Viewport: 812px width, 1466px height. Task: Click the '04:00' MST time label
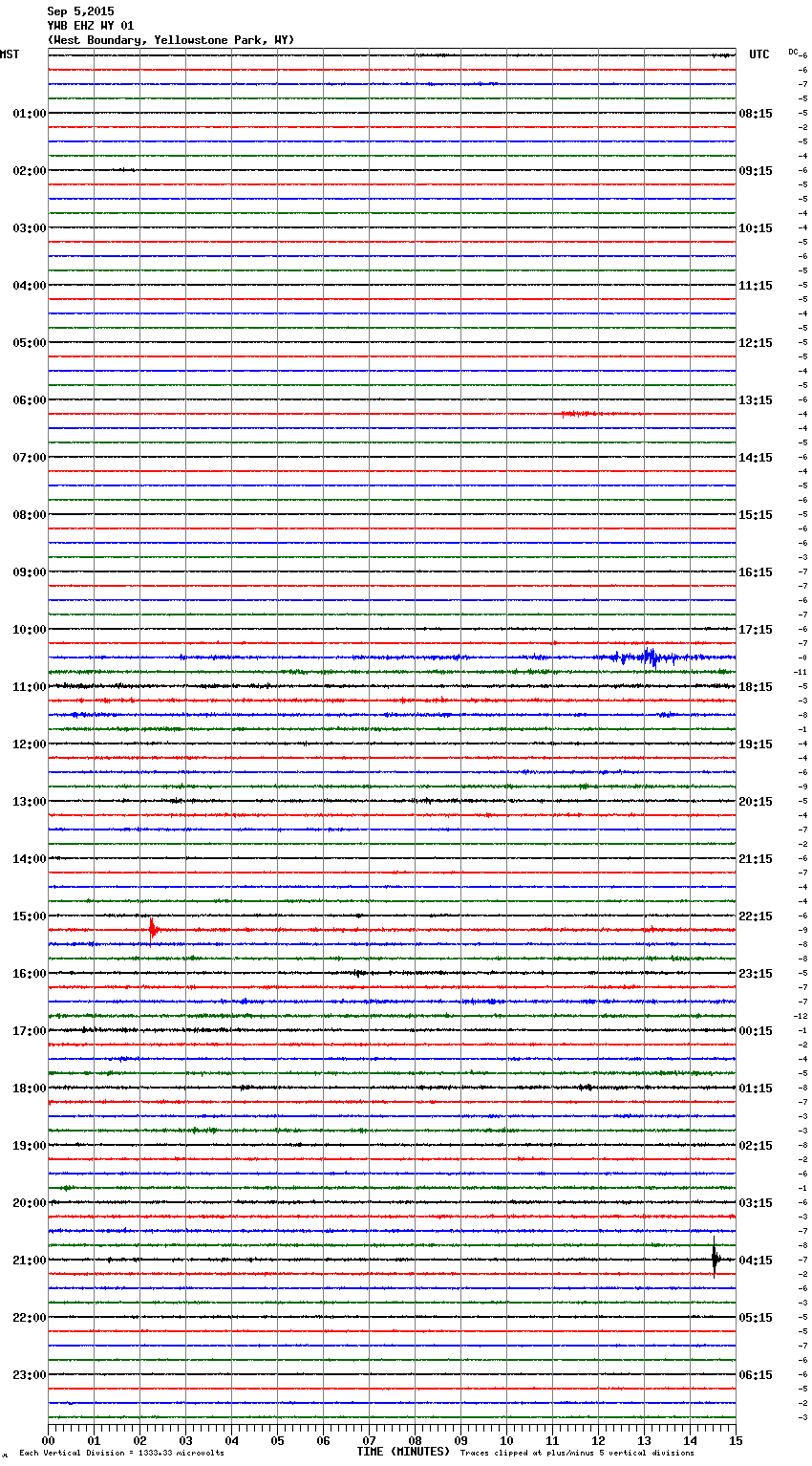tap(30, 285)
